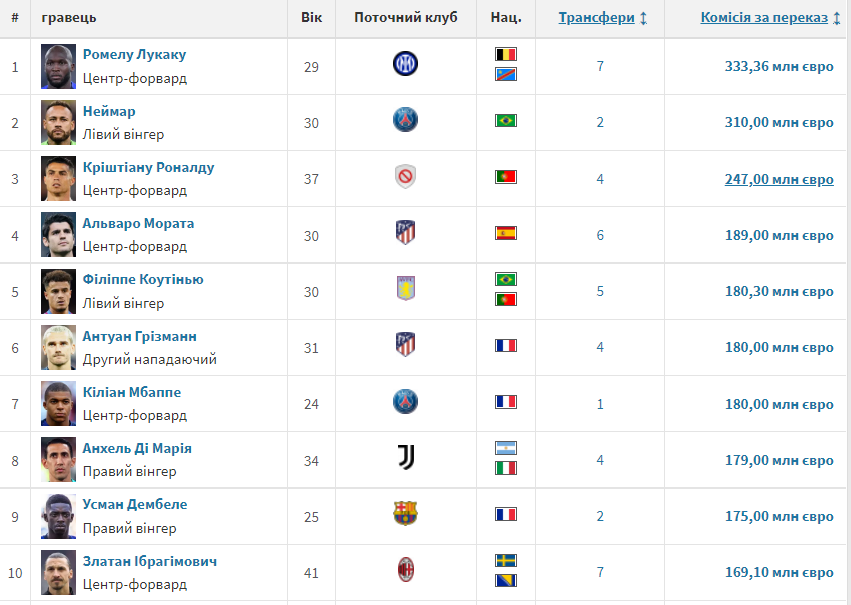Image resolution: width=851 pixels, height=605 pixels.
Task: Click Juventus logo in Di María's row
Action: click(x=405, y=458)
